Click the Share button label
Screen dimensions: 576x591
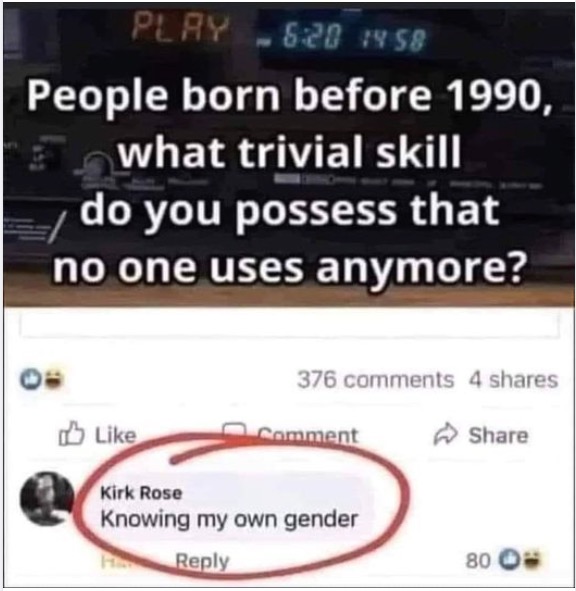pyautogui.click(x=498, y=435)
